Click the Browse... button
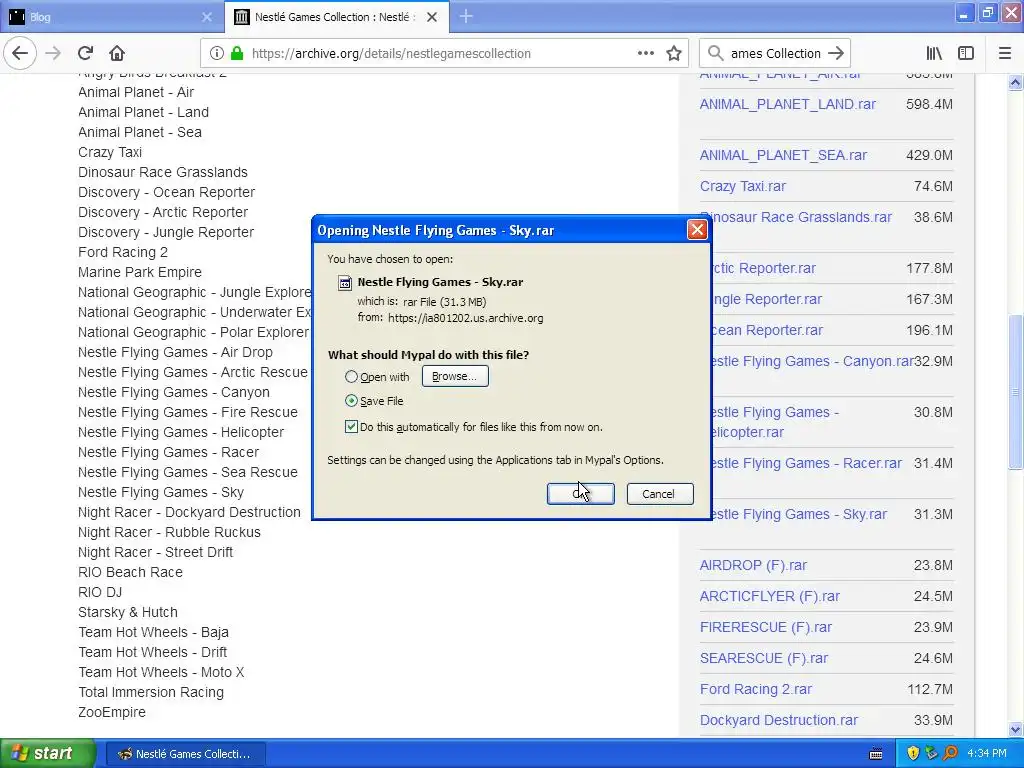This screenshot has height=768, width=1024. point(455,376)
